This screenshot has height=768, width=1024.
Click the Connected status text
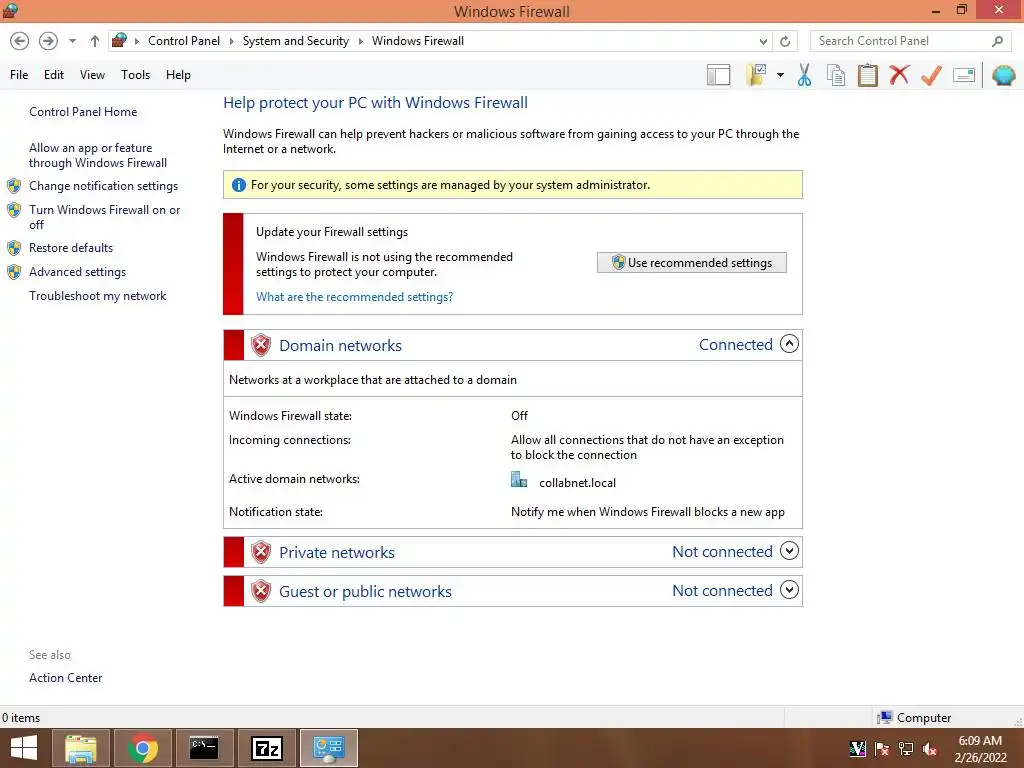point(735,345)
